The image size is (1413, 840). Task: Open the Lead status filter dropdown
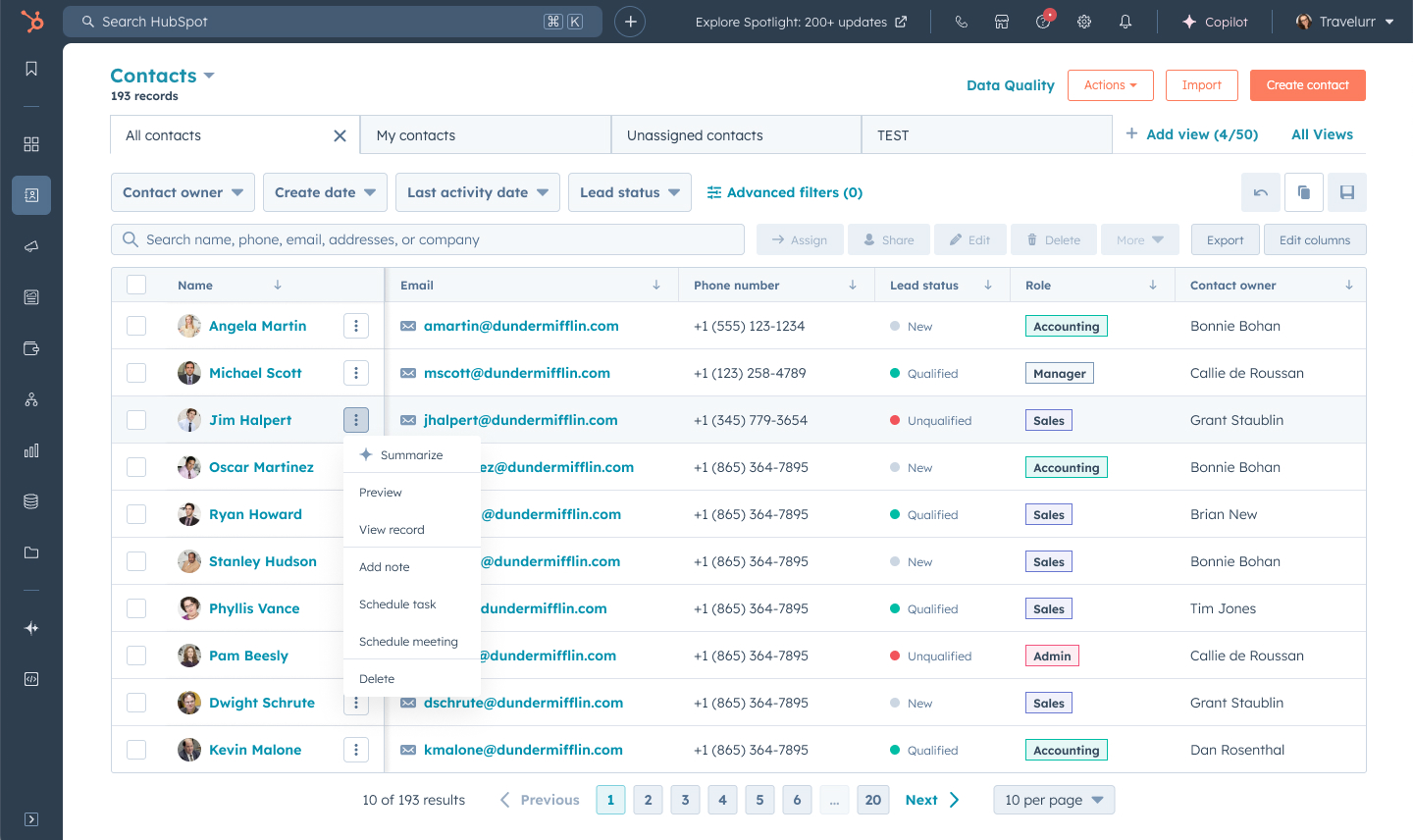[630, 192]
